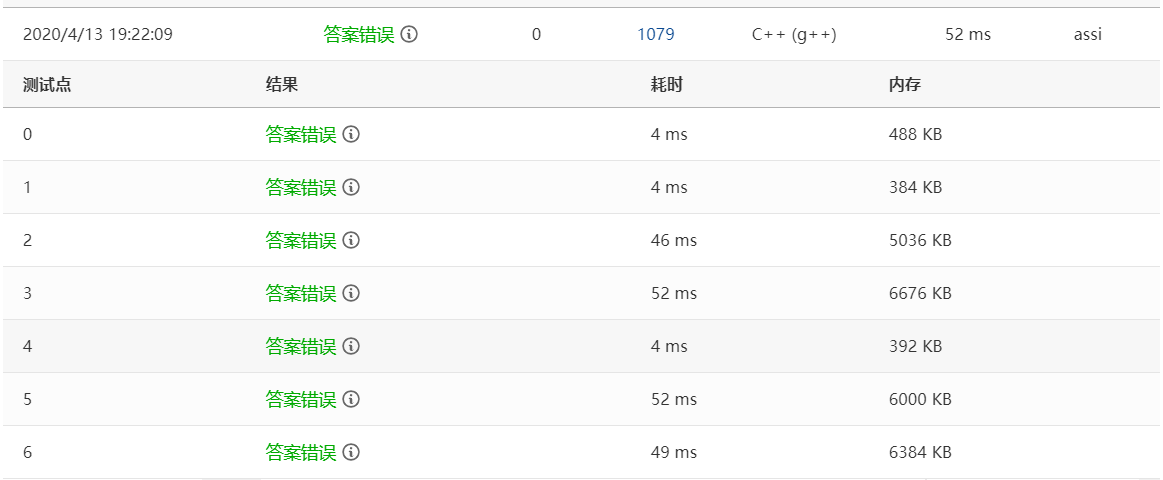This screenshot has width=1163, height=480.
Task: Click the 6676 KB memory value
Action: (920, 293)
